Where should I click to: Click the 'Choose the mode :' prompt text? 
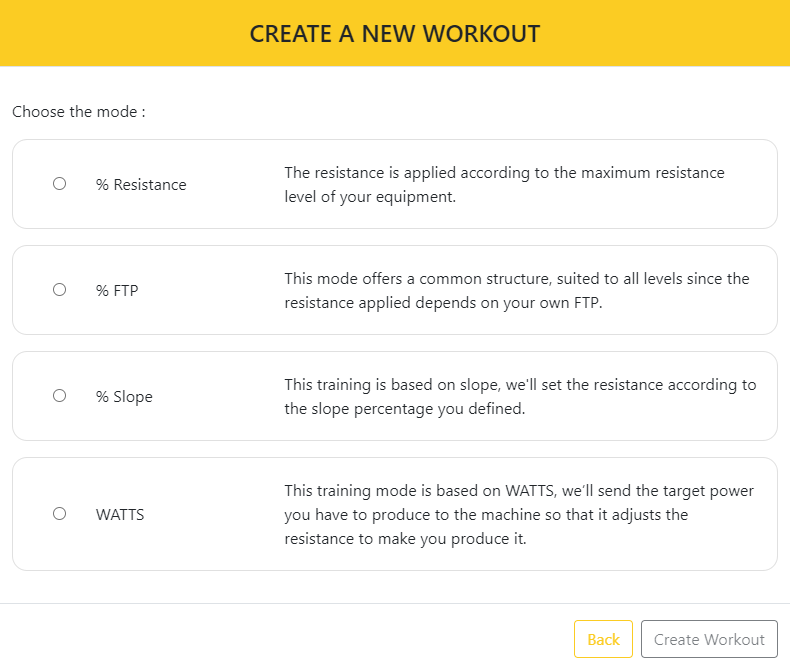79,112
